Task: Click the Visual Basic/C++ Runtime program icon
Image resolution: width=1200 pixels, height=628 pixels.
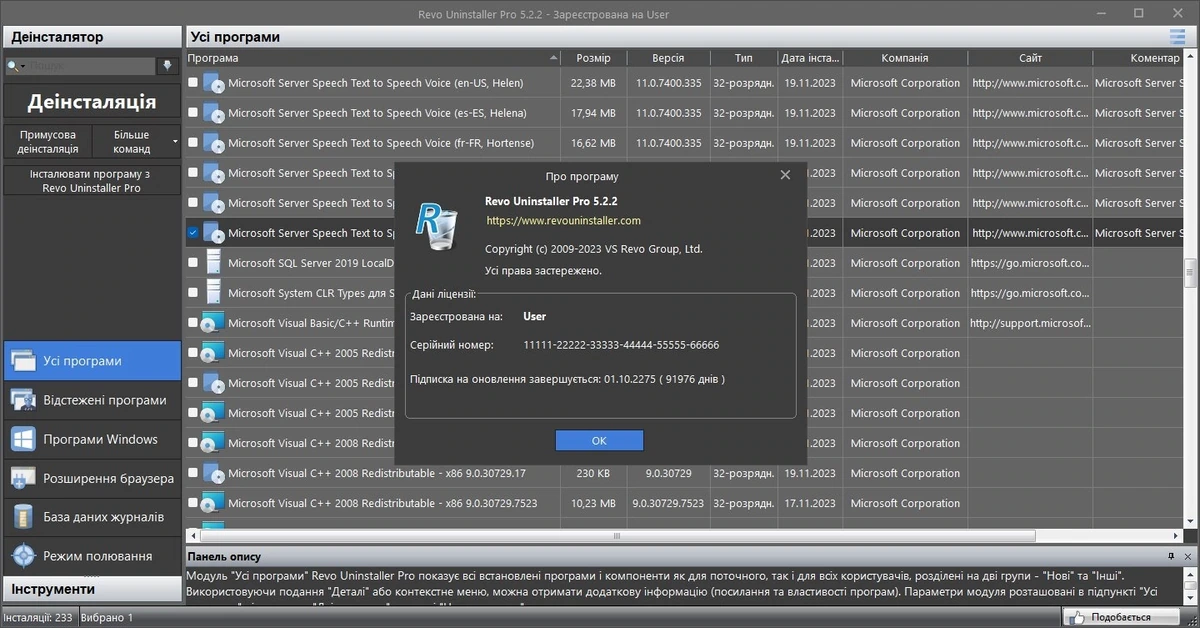Action: point(213,323)
